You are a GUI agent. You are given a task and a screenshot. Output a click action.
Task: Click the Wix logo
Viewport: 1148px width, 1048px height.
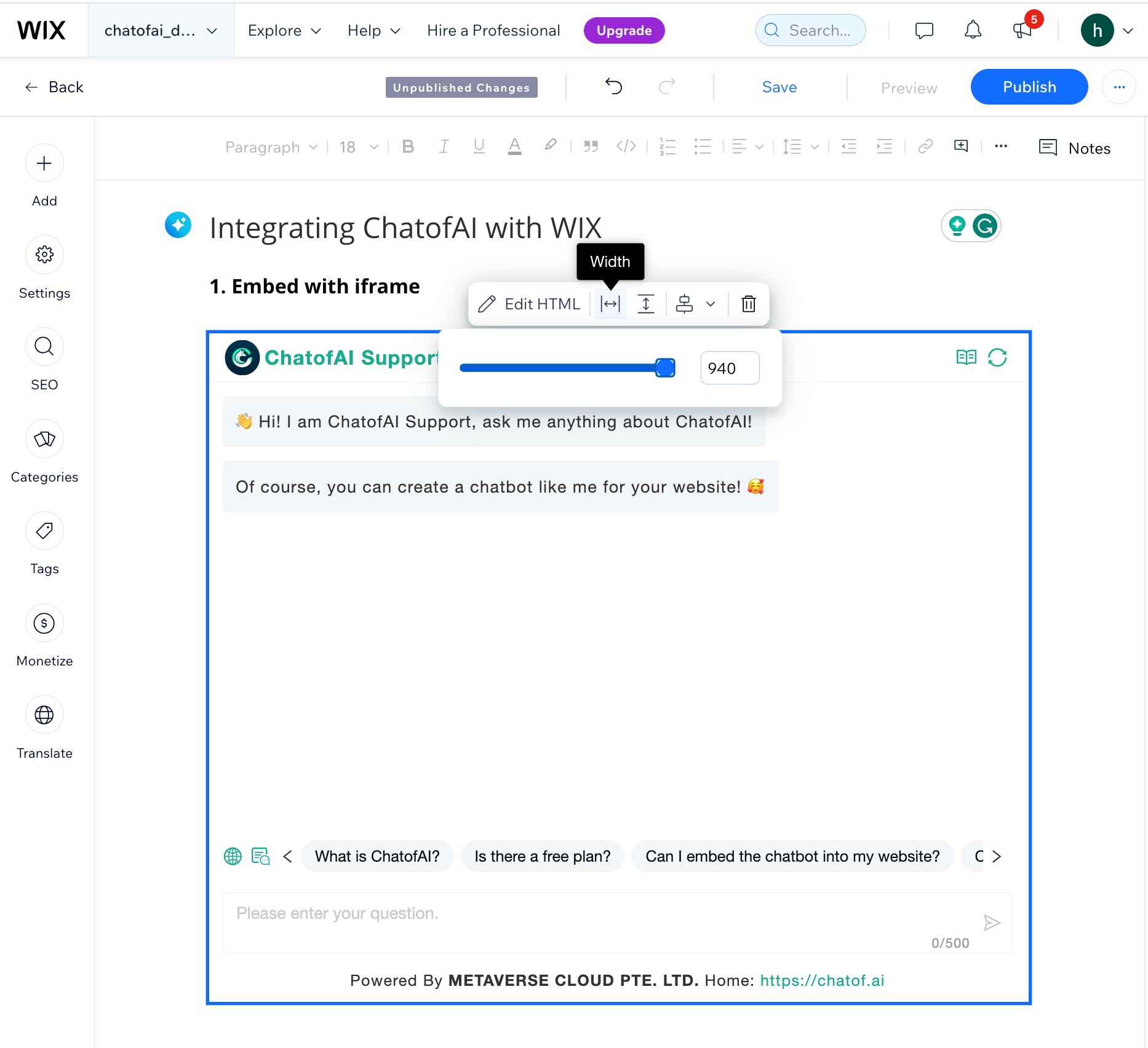tap(41, 30)
